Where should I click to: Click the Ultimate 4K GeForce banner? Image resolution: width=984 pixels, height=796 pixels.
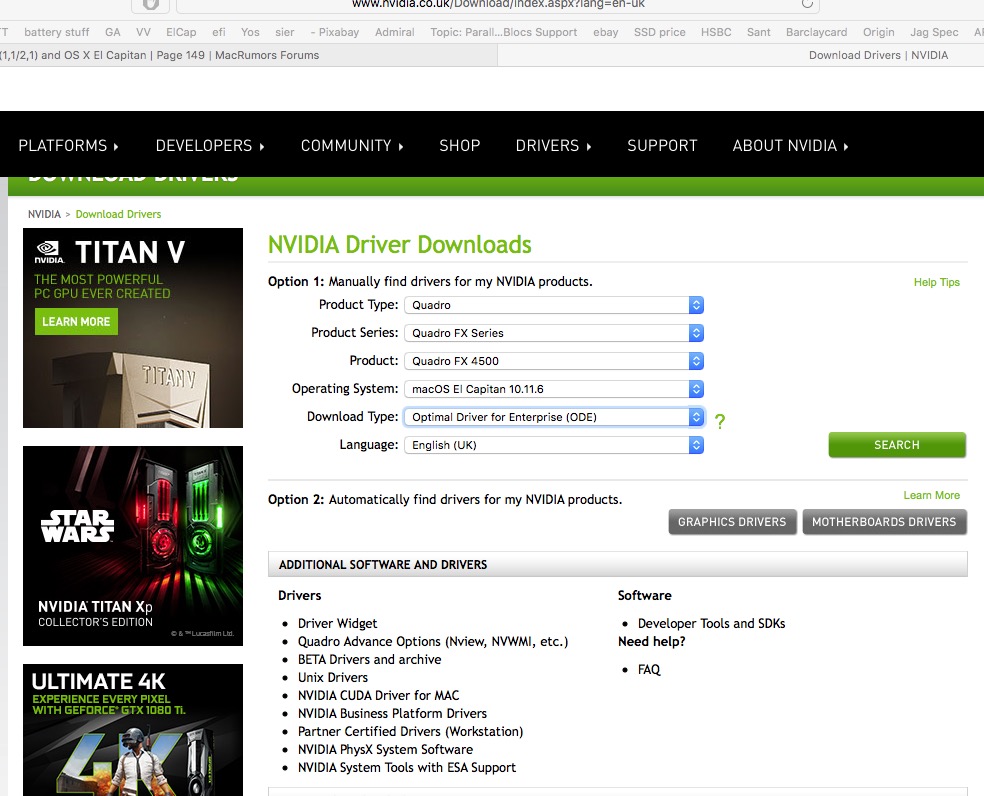133,730
